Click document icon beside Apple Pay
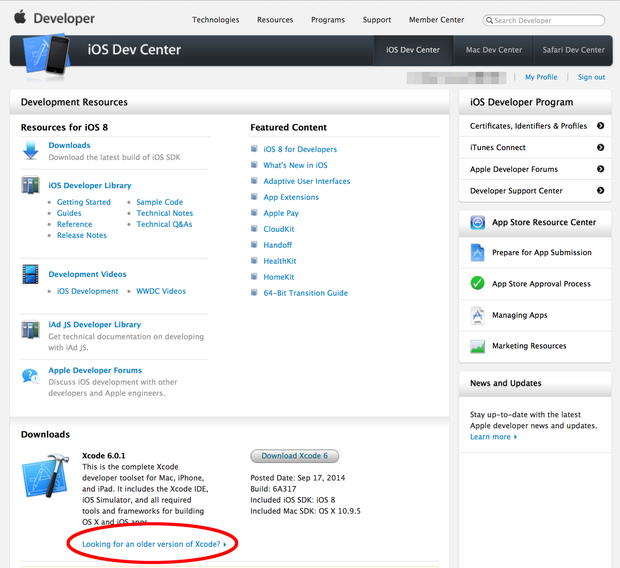The image size is (620, 568). (254, 212)
